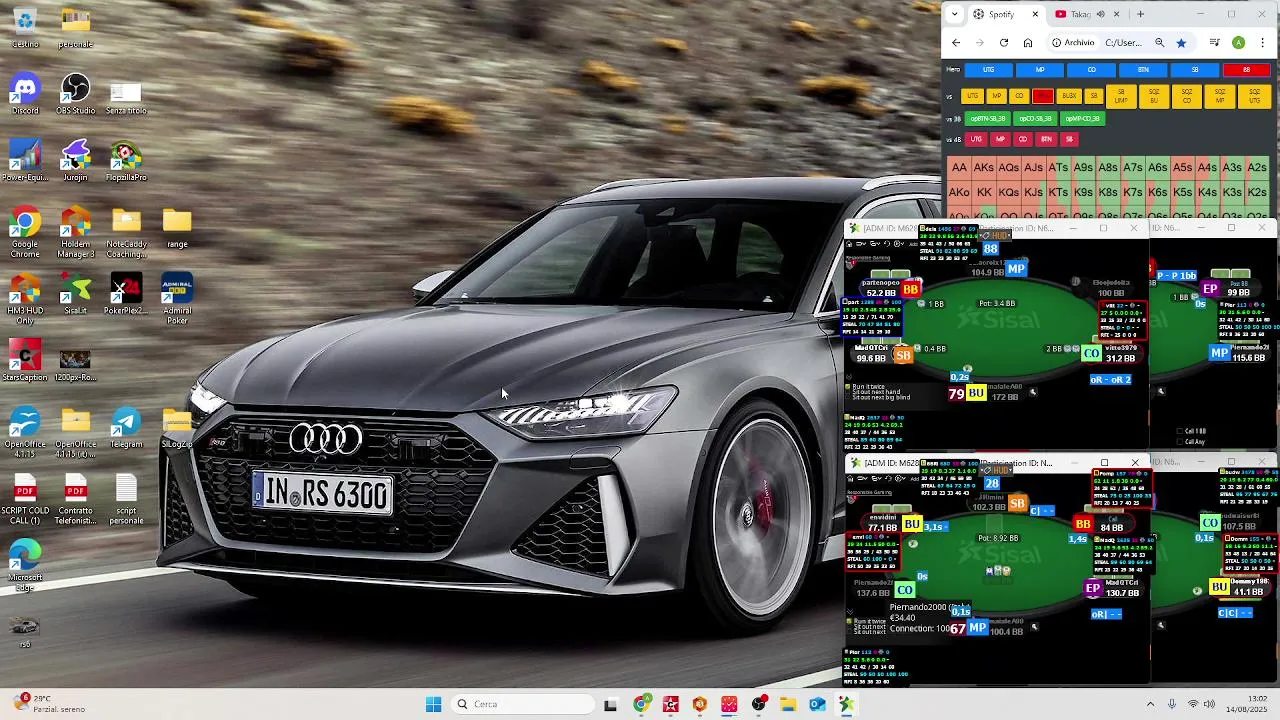
Task: Select the Cestino recycle bin icon
Action: tap(25, 28)
